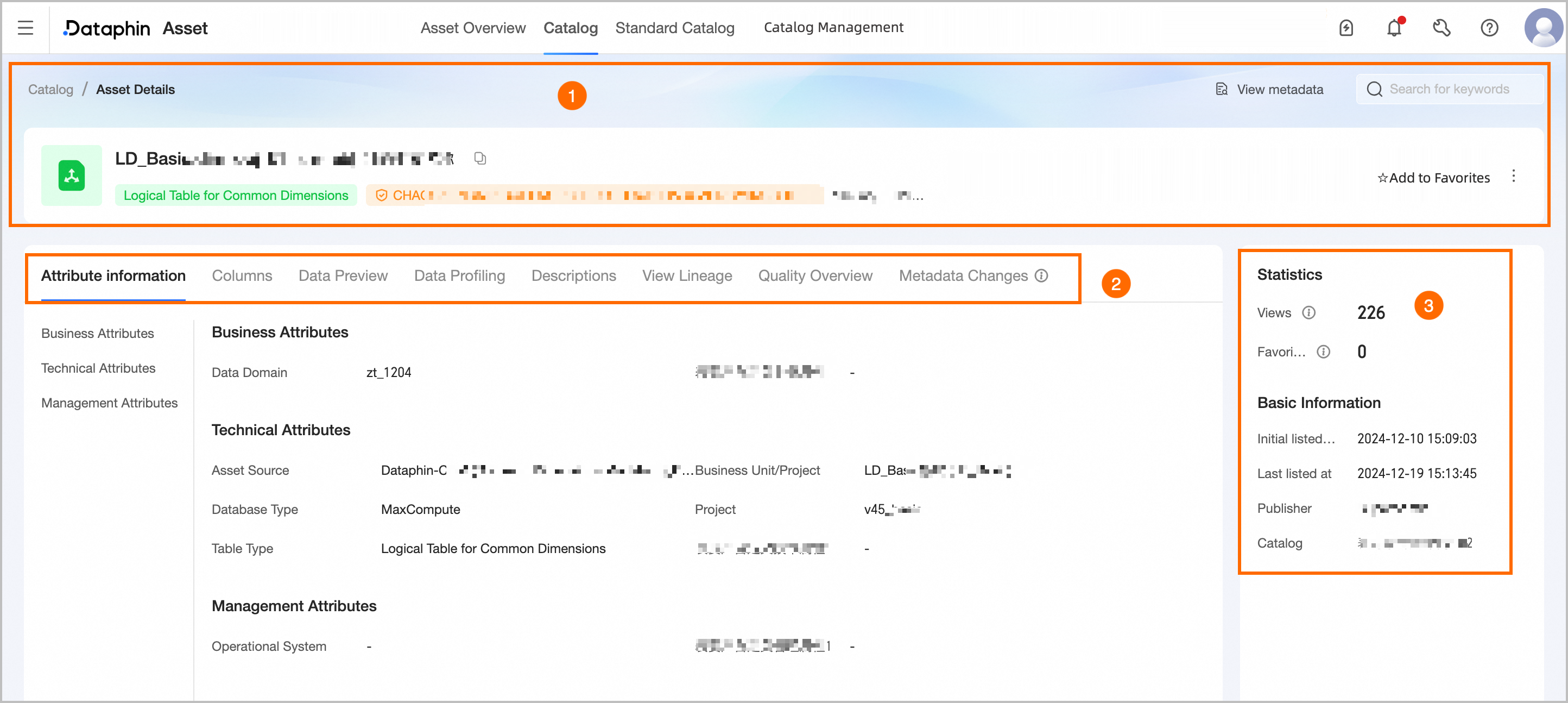Click Add to Favorites
The image size is (1568, 703).
pyautogui.click(x=1433, y=178)
